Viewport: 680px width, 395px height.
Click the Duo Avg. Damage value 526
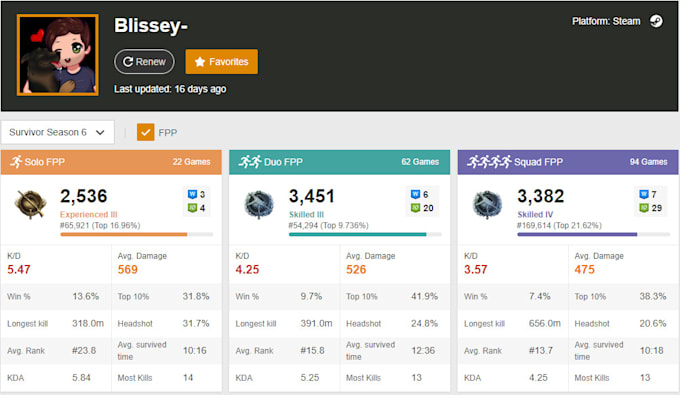pyautogui.click(x=356, y=270)
